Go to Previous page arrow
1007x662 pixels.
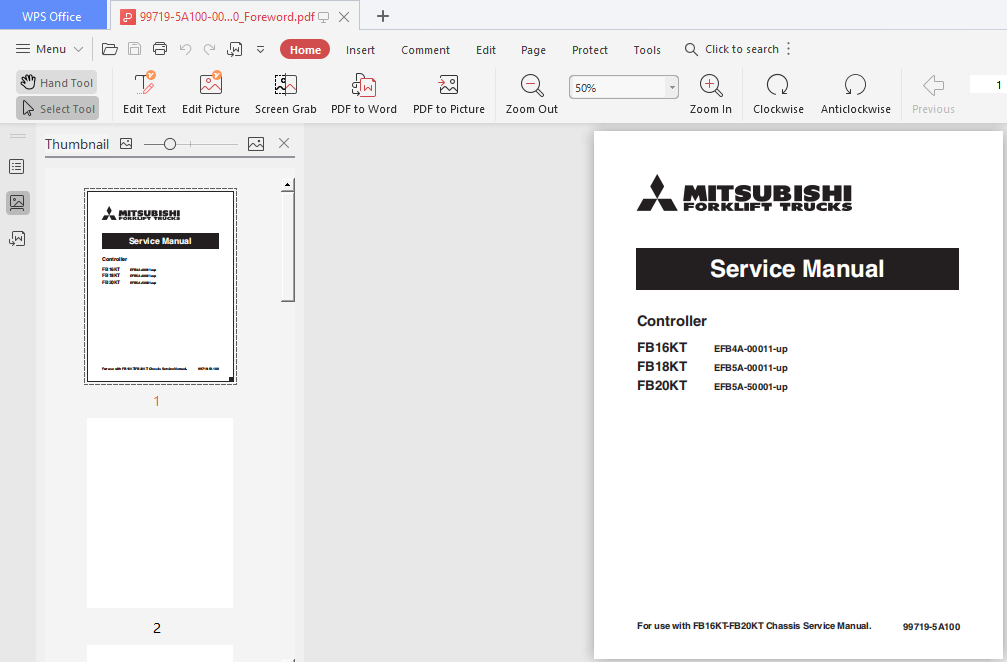[933, 93]
